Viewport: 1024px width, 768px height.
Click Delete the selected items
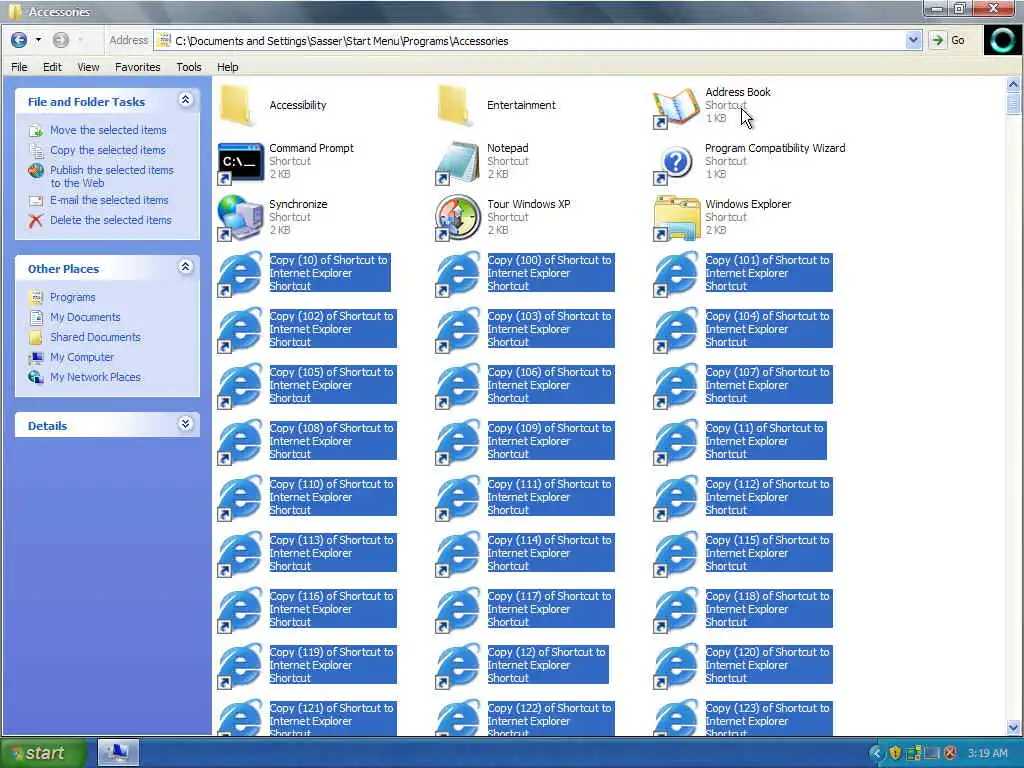pos(110,220)
